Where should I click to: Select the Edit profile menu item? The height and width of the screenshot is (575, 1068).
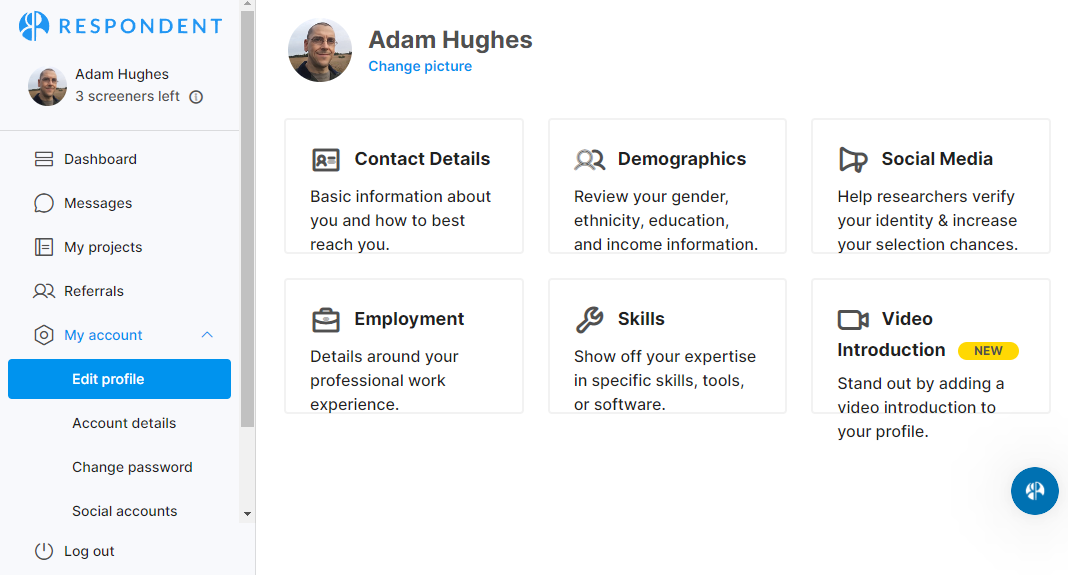click(x=119, y=379)
